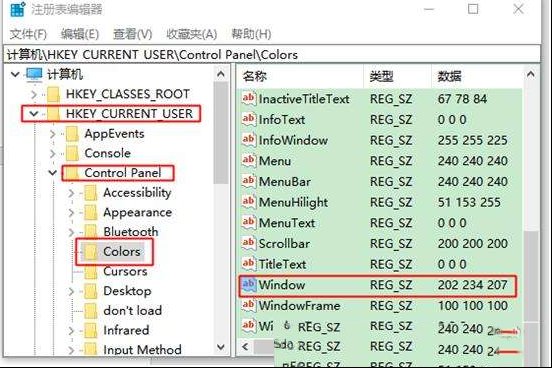Expand the Infrared key
552x368 pixels.
click(71, 331)
